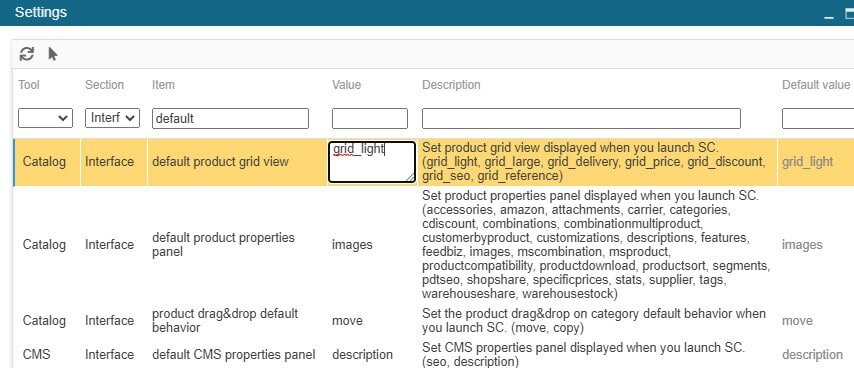Open the Tool filter dropdown

[x=45, y=118]
